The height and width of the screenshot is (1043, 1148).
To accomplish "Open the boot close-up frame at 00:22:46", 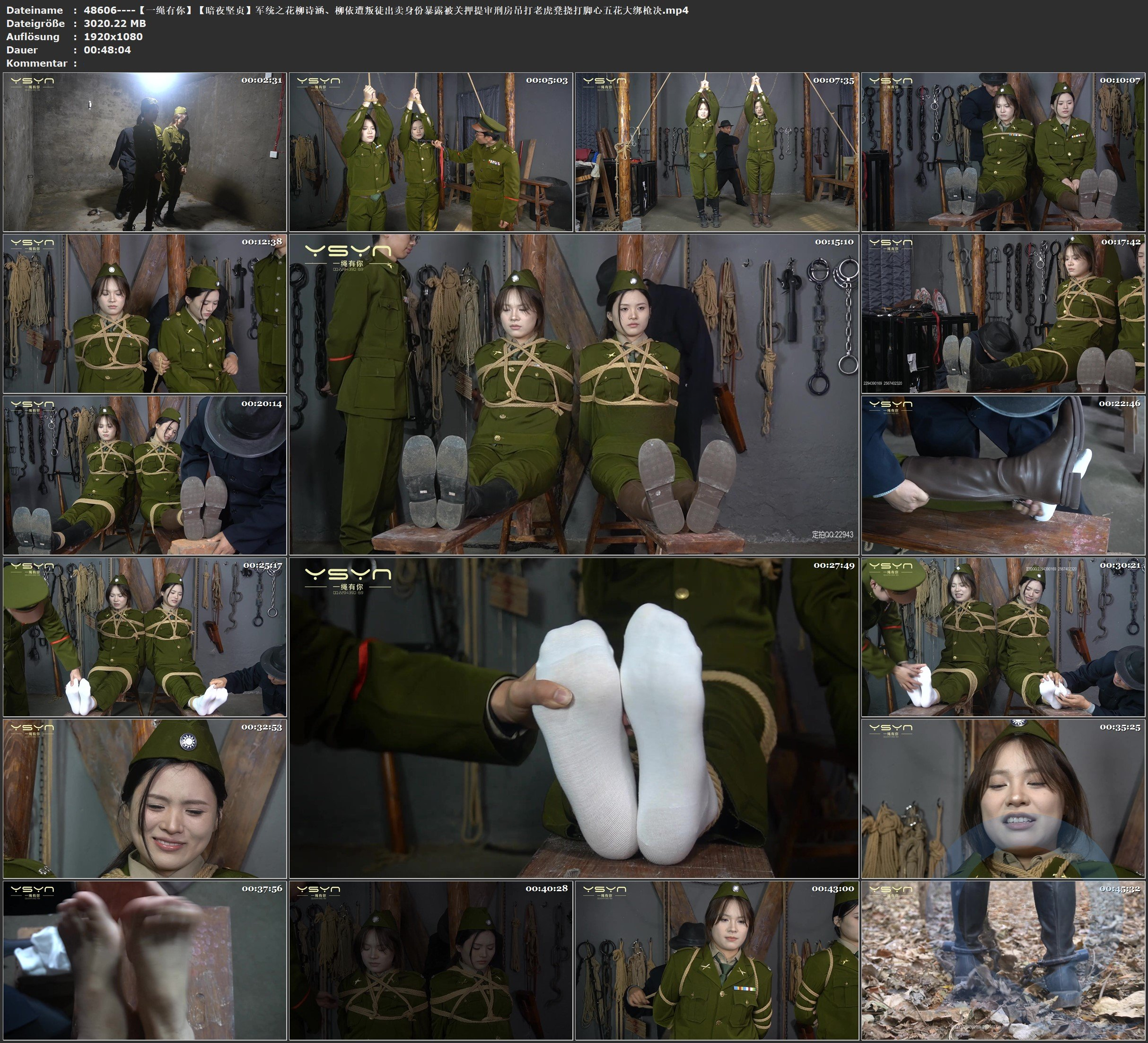I will (1003, 475).
